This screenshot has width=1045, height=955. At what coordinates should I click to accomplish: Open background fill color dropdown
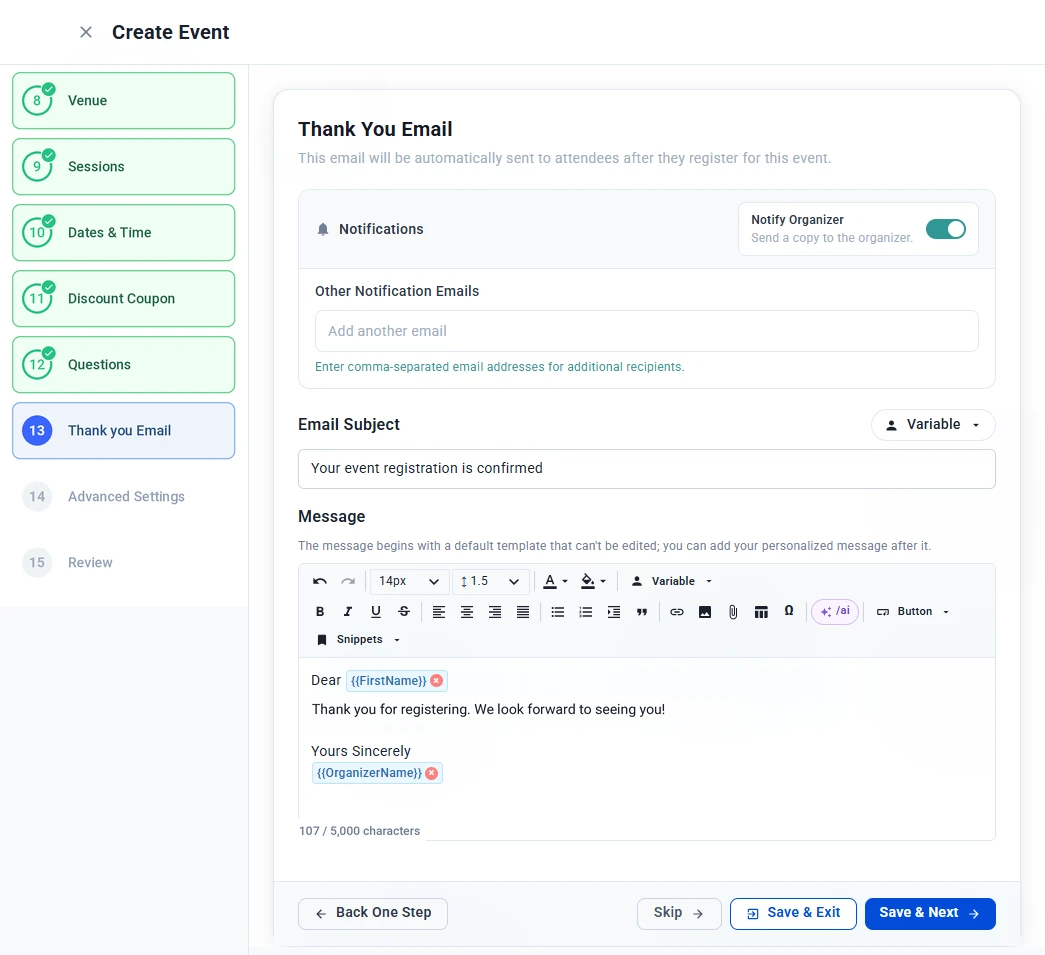593,581
